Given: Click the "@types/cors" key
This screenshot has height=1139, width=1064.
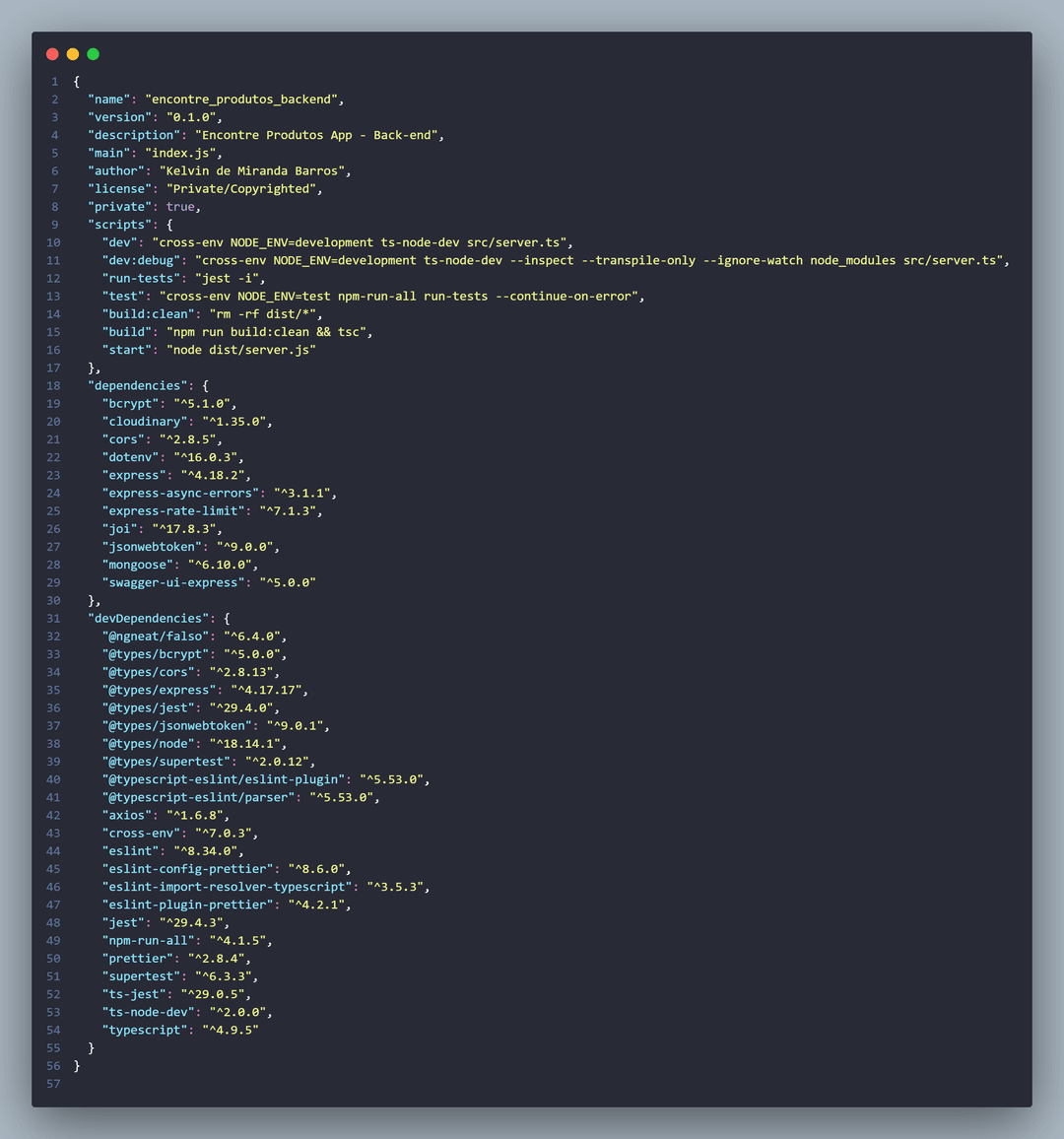Looking at the screenshot, I should 148,673.
